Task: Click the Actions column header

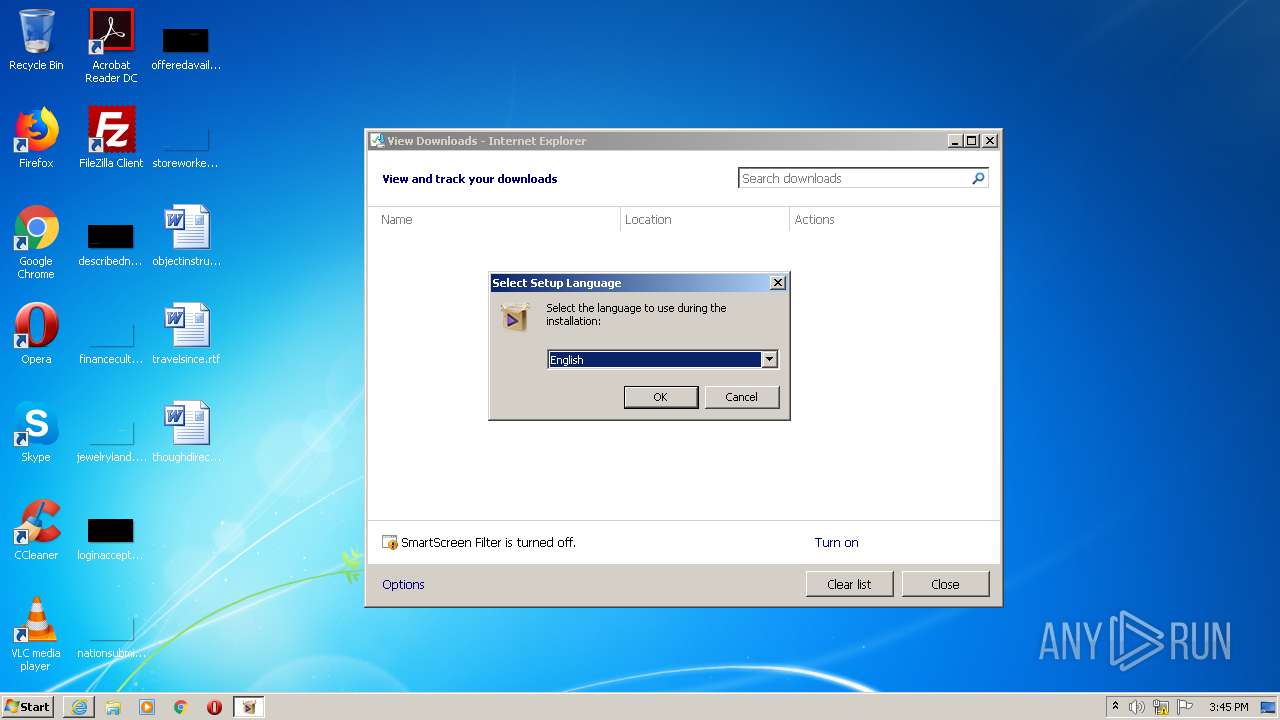Action: click(894, 220)
